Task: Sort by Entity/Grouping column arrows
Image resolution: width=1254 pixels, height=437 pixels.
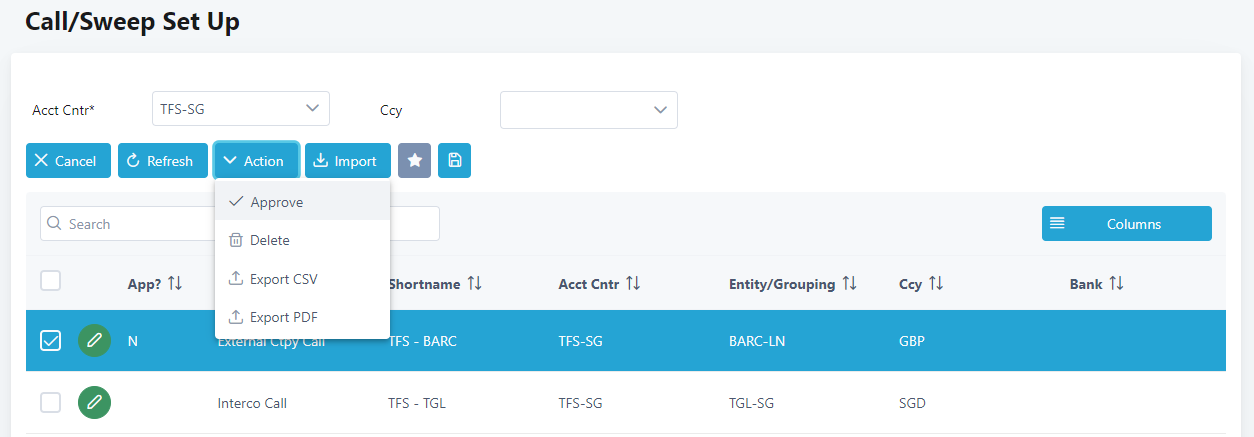Action: click(849, 284)
